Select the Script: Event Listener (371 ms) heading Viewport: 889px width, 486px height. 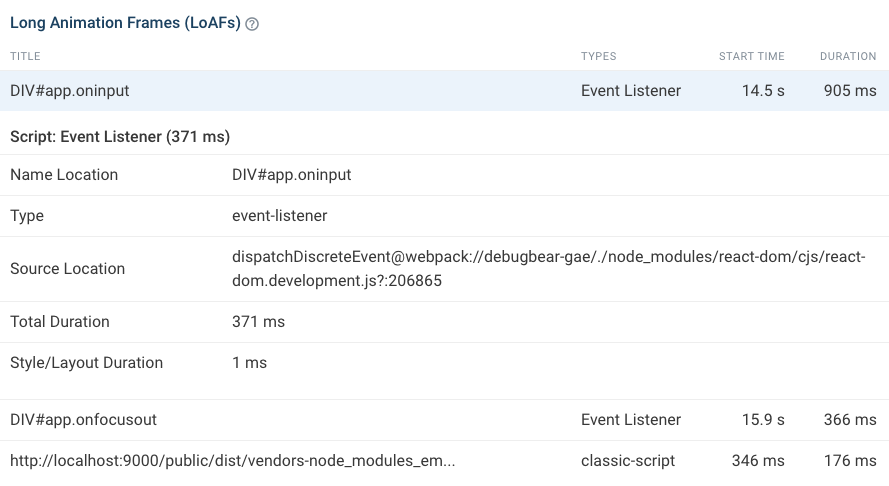(120, 136)
